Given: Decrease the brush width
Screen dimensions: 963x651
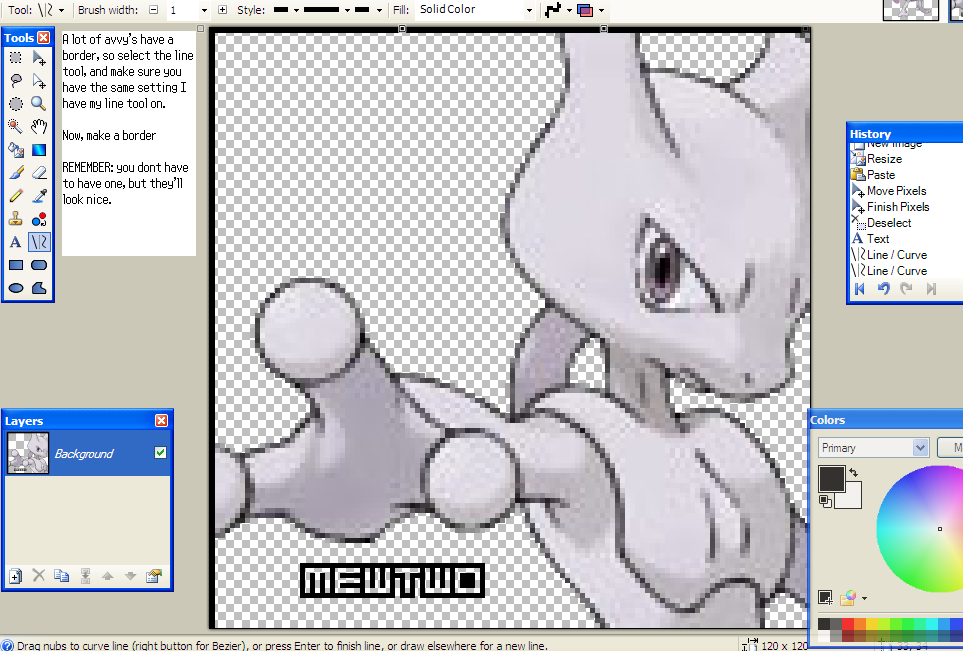Looking at the screenshot, I should pyautogui.click(x=154, y=10).
